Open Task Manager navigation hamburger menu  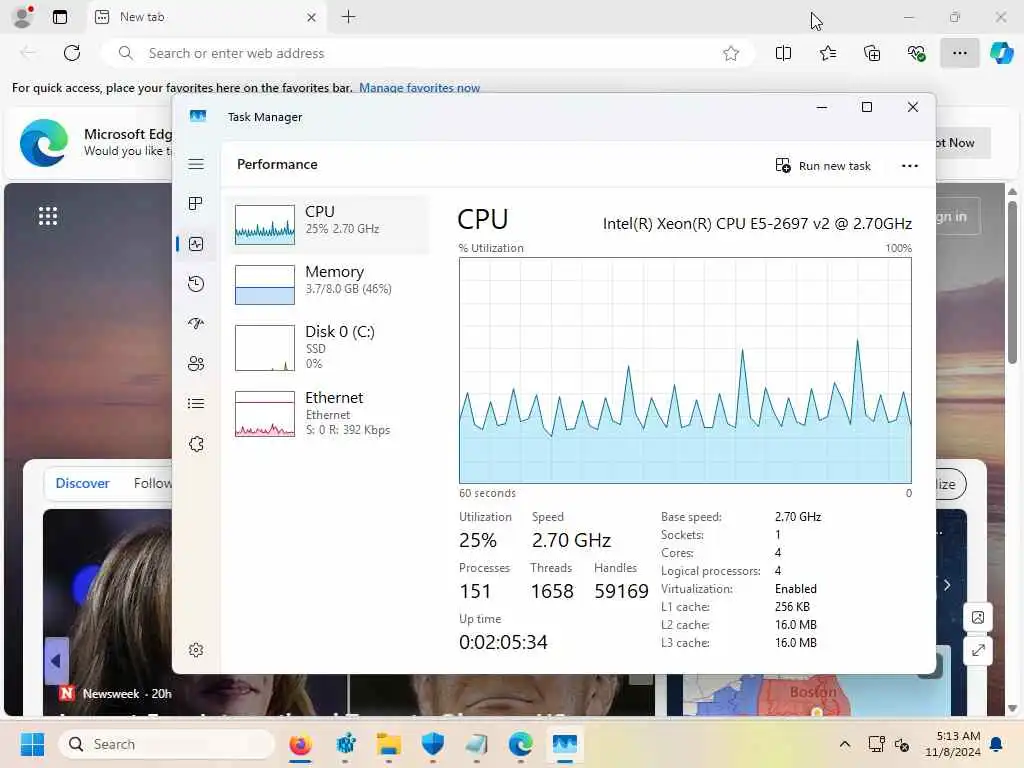click(x=196, y=164)
